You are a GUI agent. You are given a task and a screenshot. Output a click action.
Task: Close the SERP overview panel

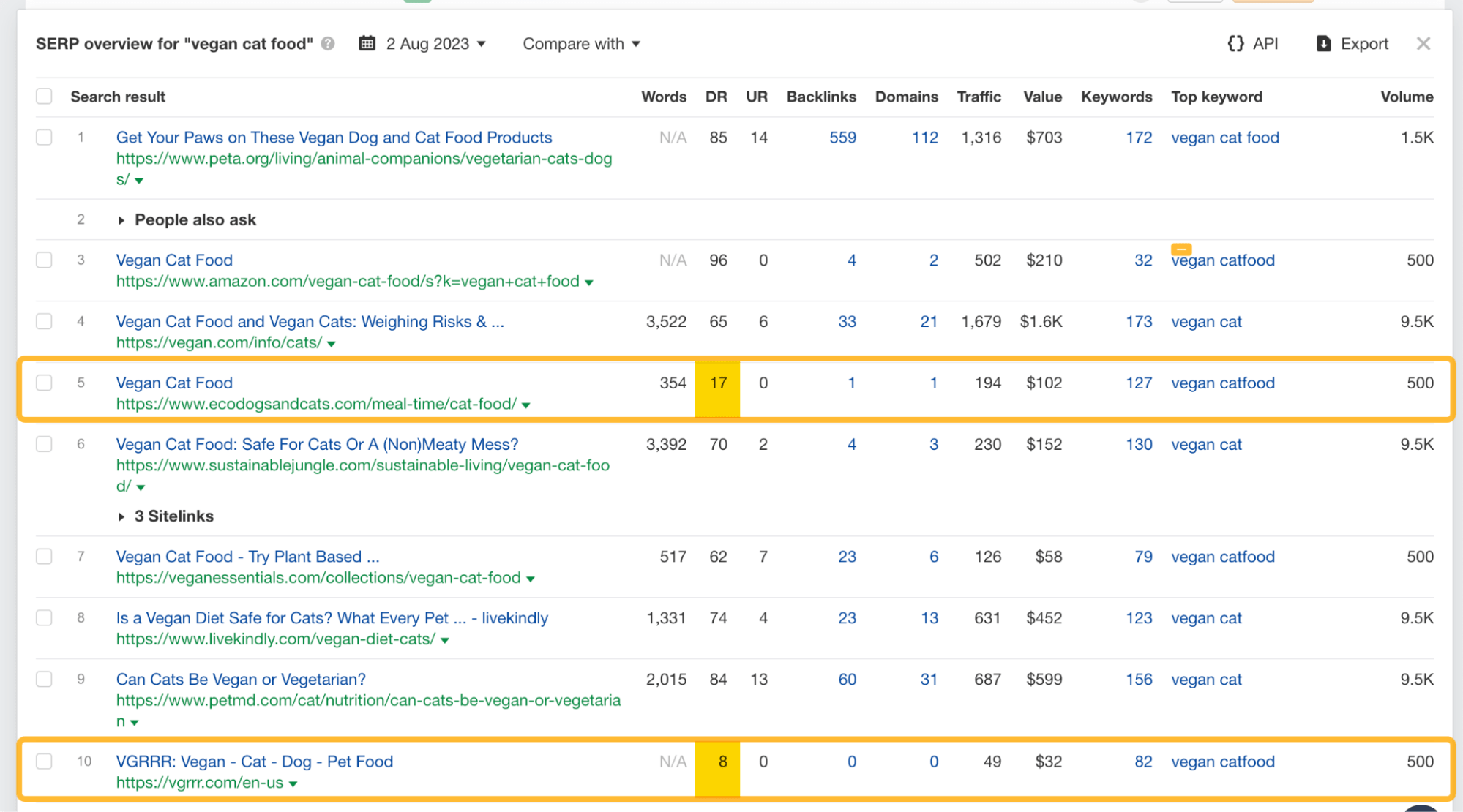tap(1423, 43)
